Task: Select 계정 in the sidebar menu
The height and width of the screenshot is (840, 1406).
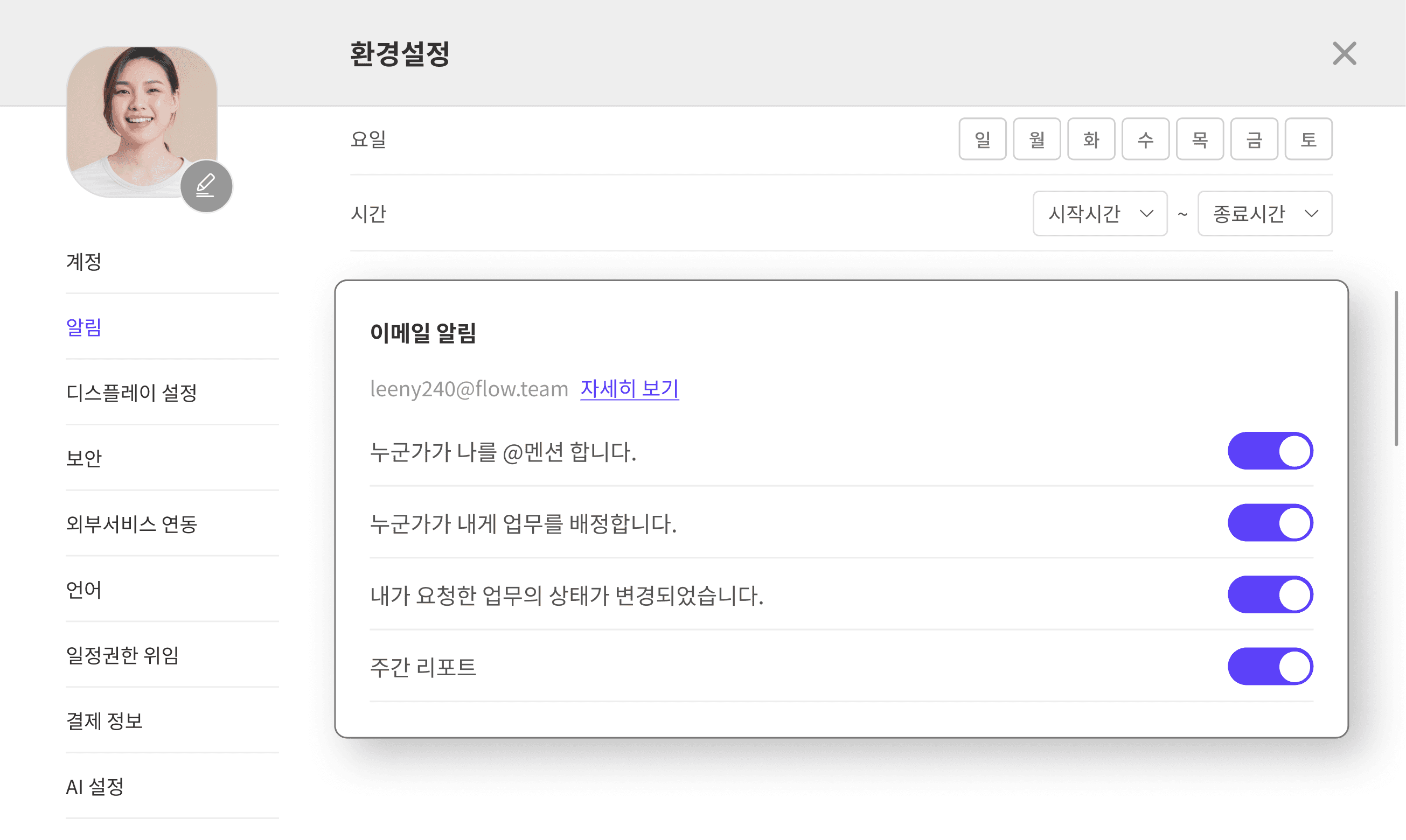Action: (x=84, y=262)
